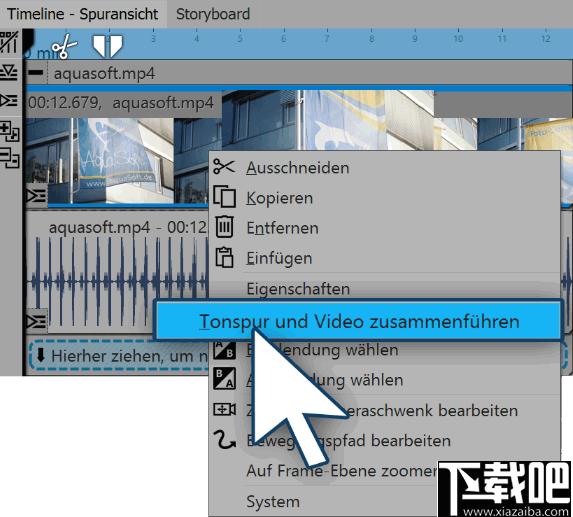
Task: Click the ruler at the 10 second mark
Action: (458, 38)
